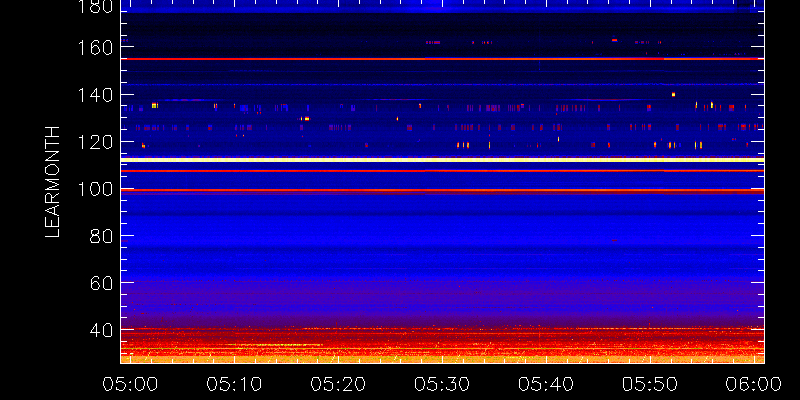Click the 05:40 time axis label
800x400 pixels.
tap(546, 384)
